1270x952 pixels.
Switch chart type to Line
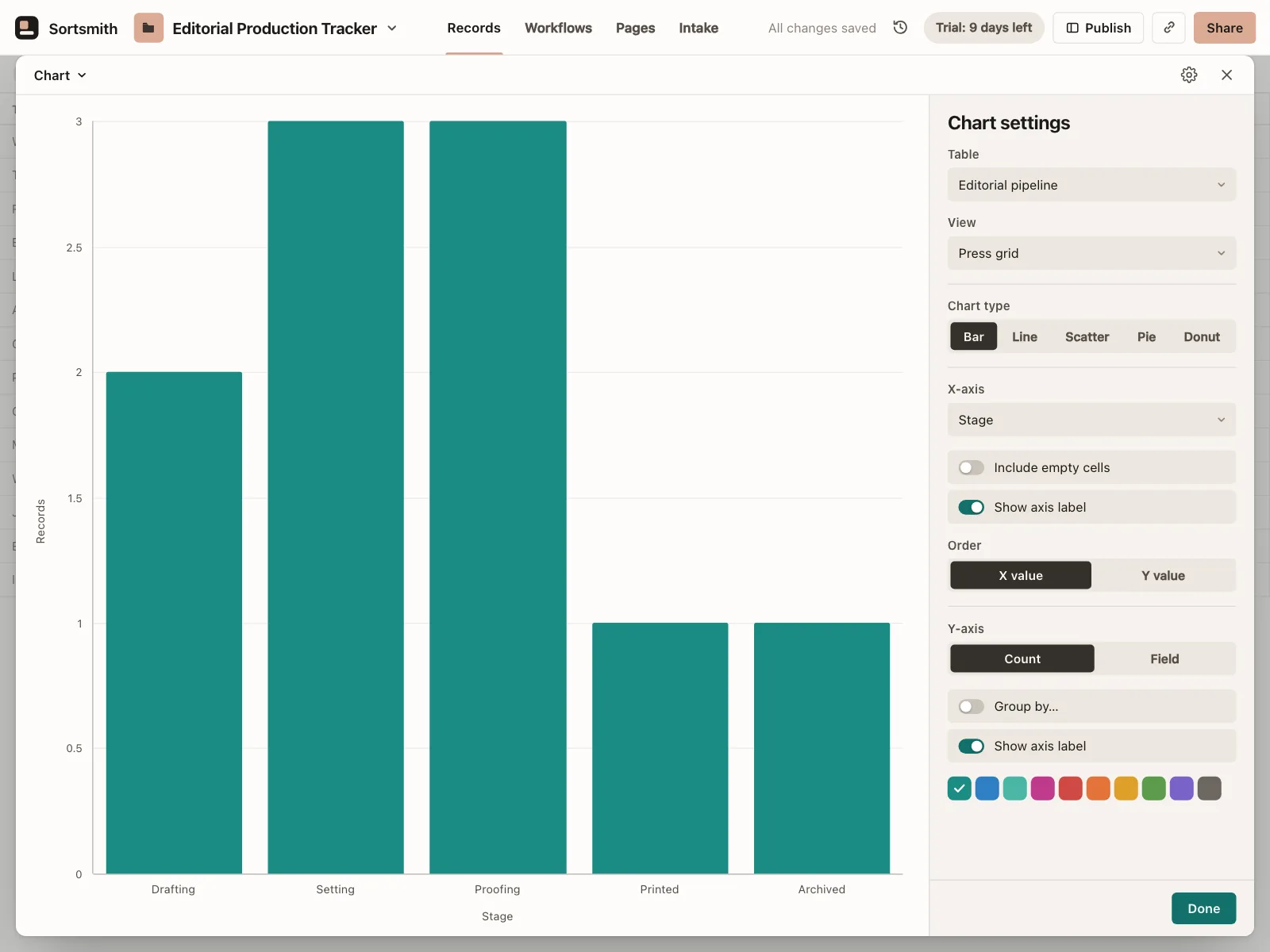[1025, 337]
